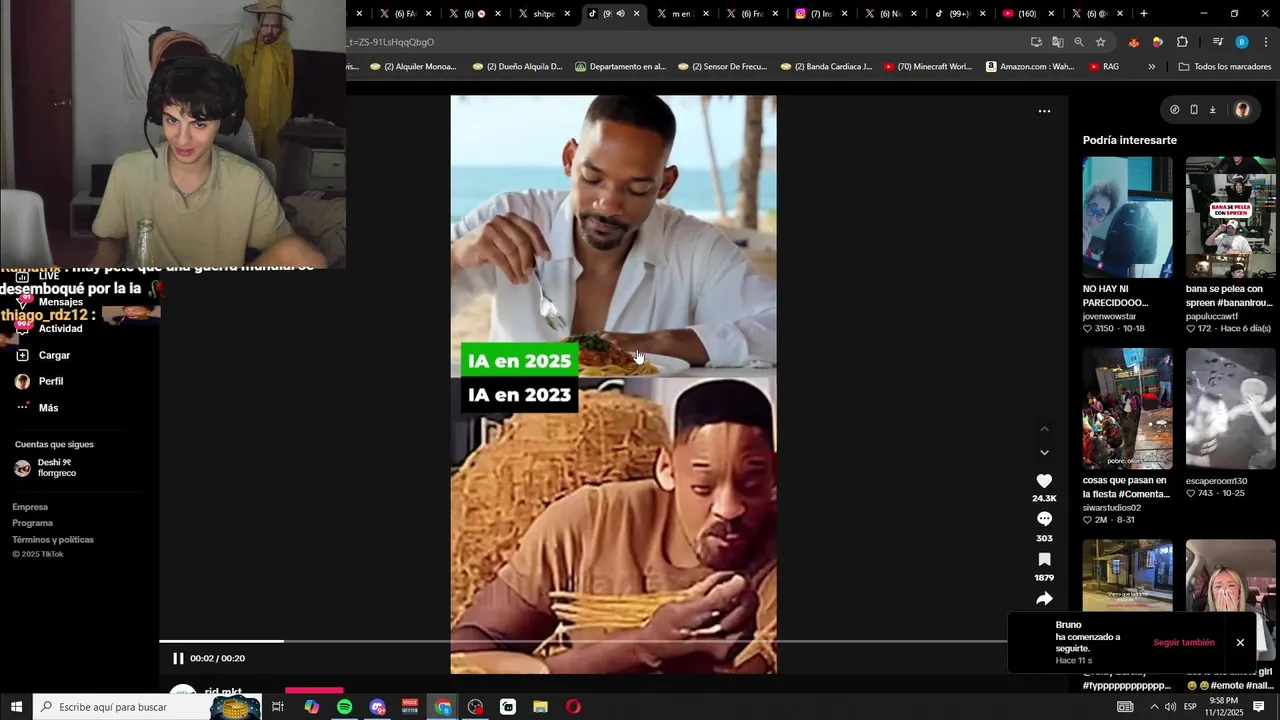Bookmark this page with the star icon

coord(1101,42)
